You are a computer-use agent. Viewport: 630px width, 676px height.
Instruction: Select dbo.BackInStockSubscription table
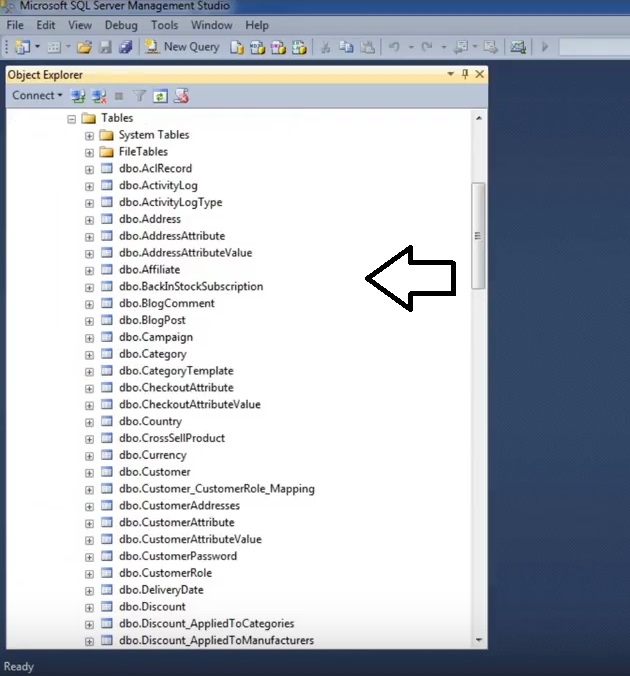point(191,286)
